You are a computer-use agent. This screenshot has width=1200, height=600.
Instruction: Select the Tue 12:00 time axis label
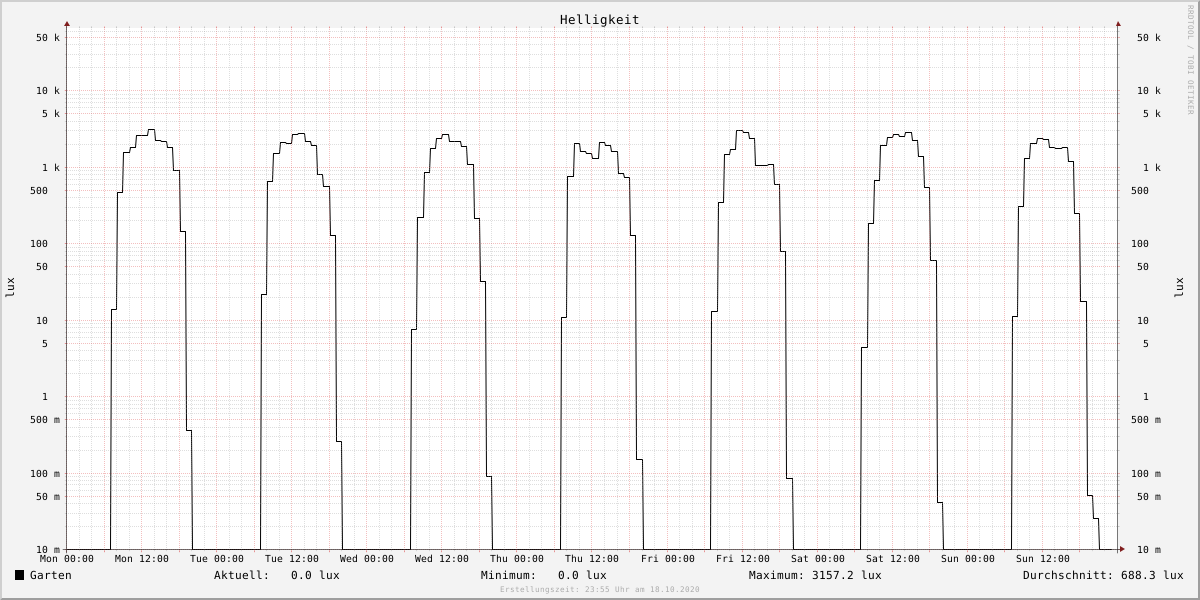[292, 559]
